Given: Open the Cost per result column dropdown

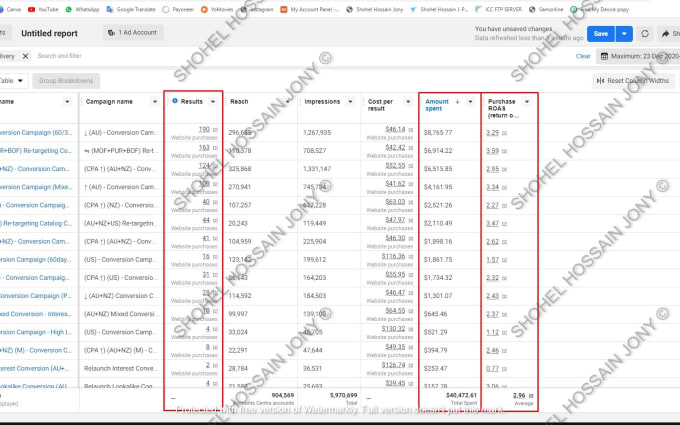Looking at the screenshot, I should [x=408, y=101].
